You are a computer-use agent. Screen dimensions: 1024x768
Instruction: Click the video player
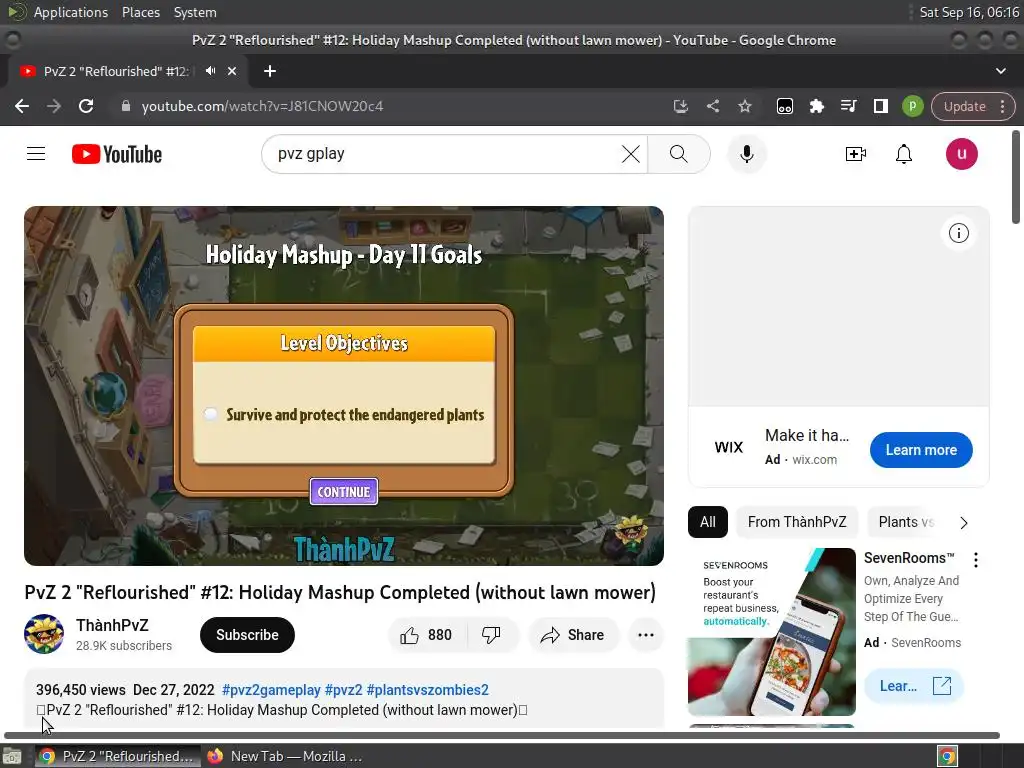point(344,386)
